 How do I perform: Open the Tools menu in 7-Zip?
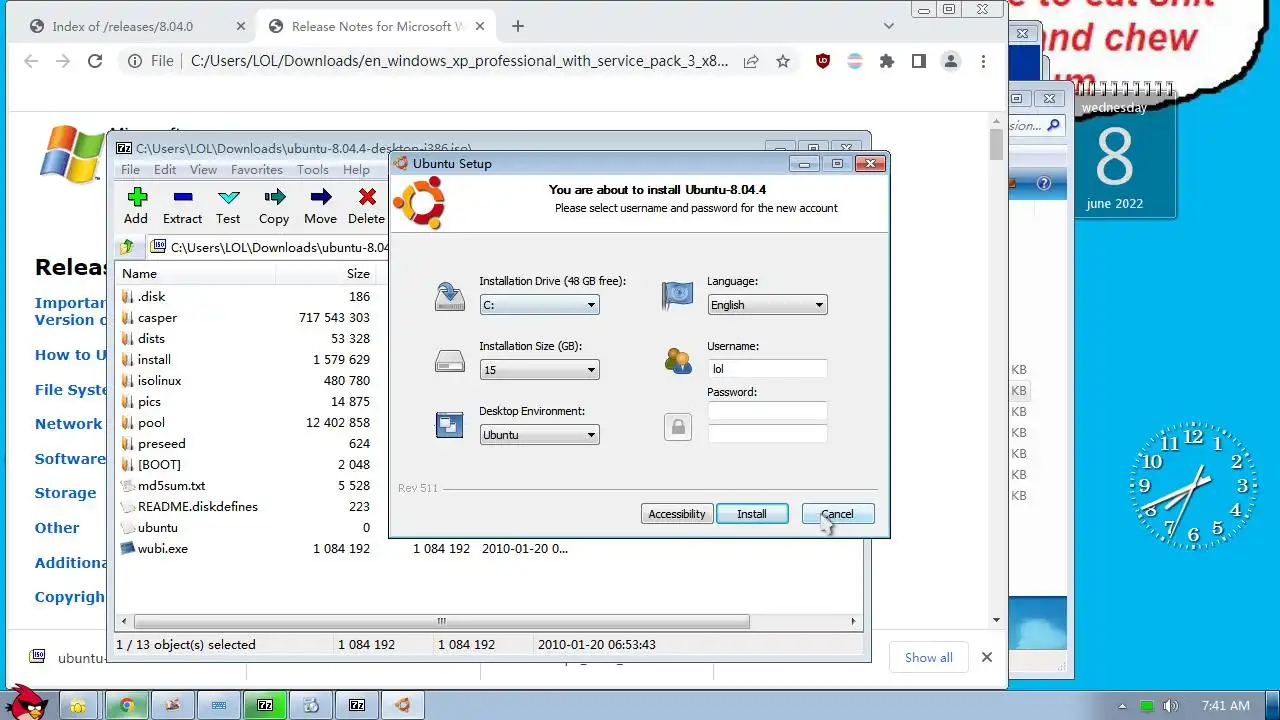[313, 169]
